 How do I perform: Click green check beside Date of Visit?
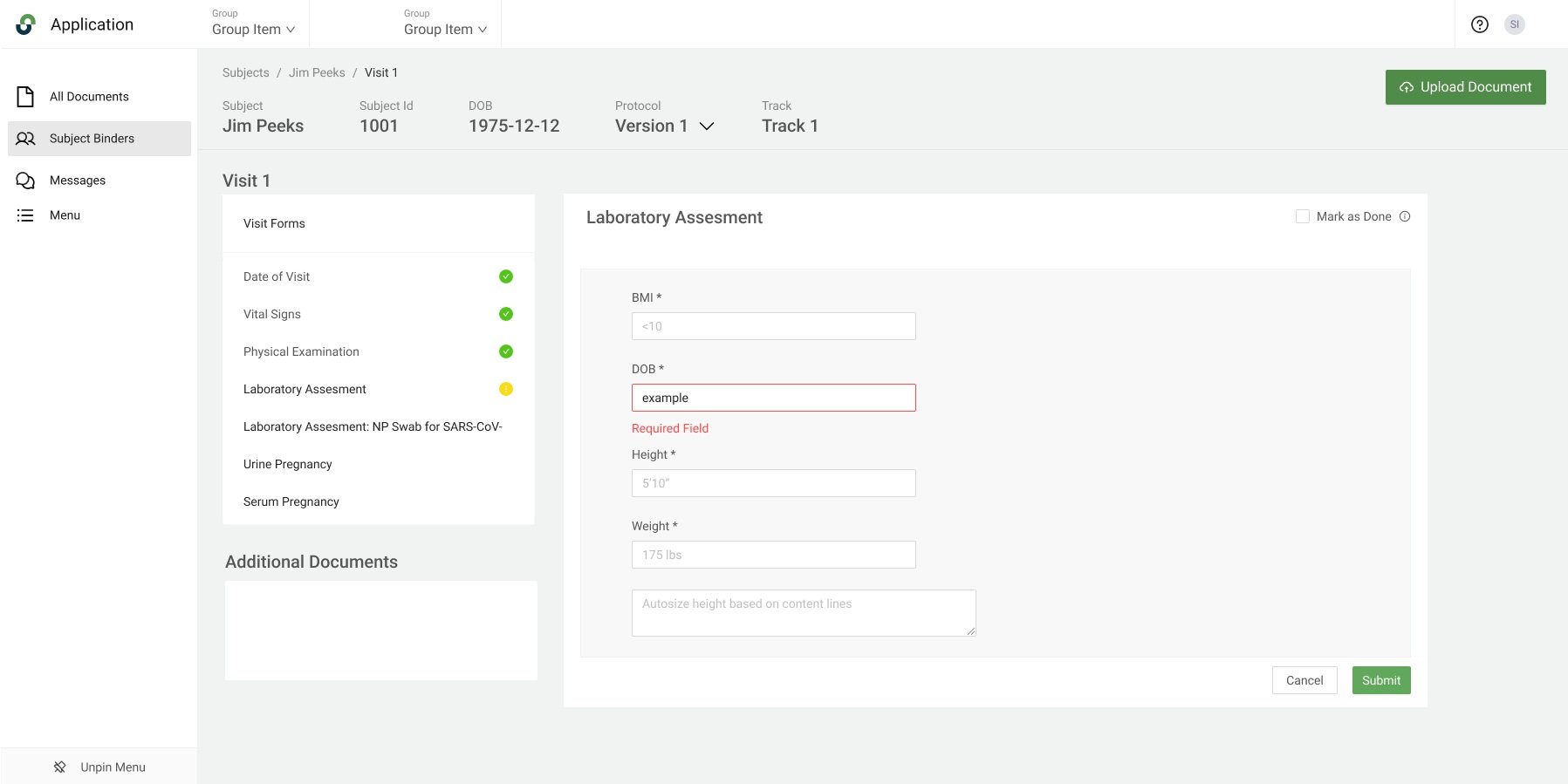pyautogui.click(x=506, y=276)
